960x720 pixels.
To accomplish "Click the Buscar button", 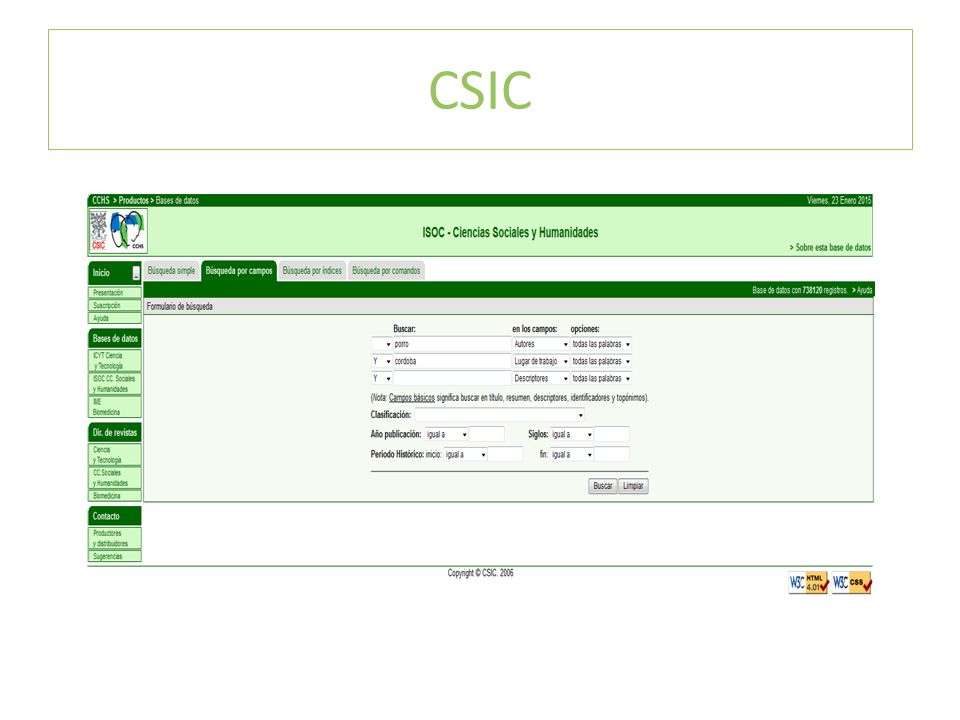I will coord(602,486).
